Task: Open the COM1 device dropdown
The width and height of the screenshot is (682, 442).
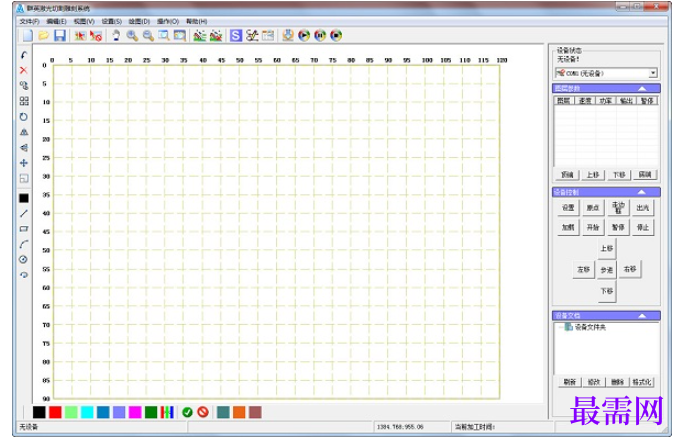Action: (653, 73)
